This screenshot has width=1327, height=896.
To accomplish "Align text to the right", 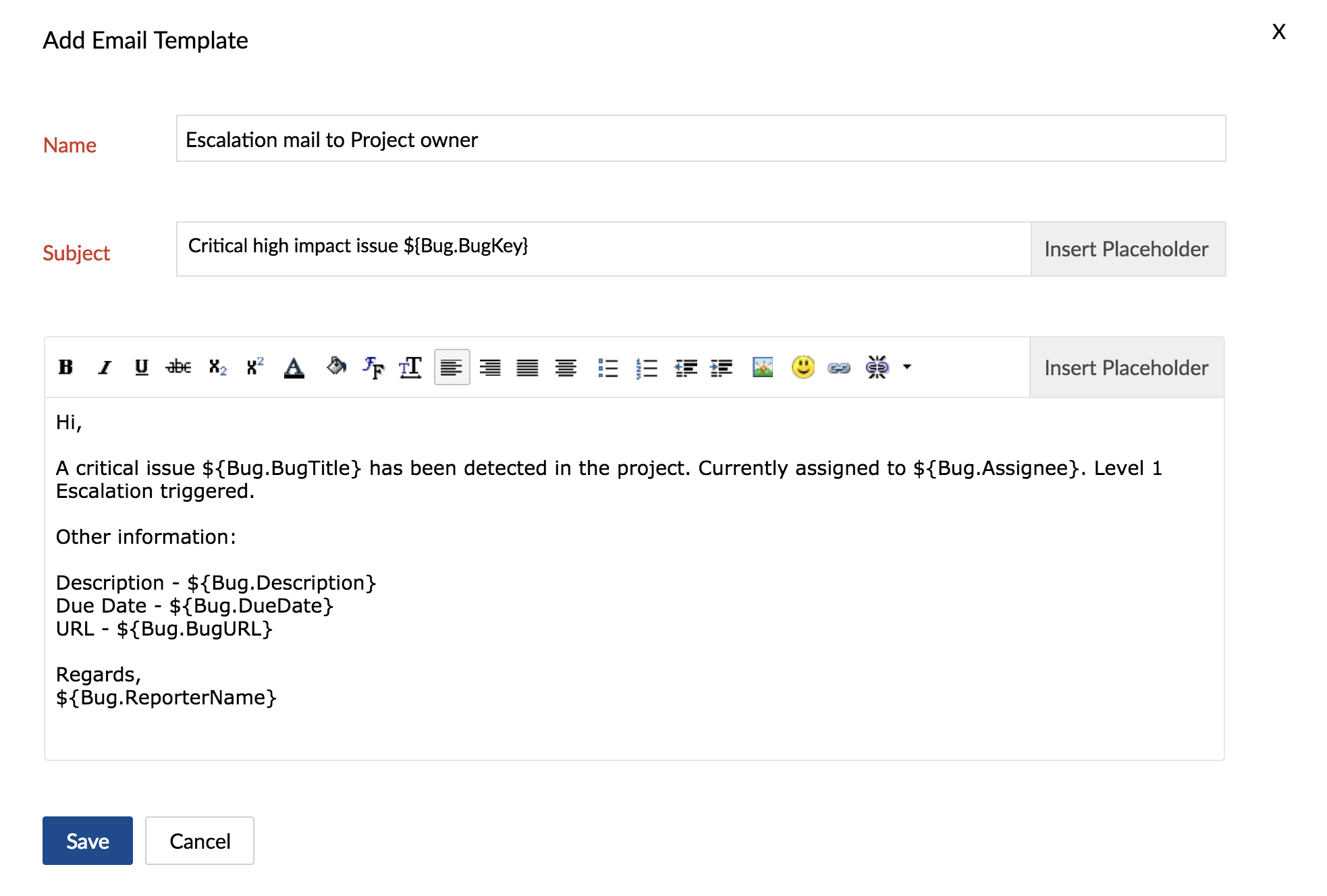I will 490,367.
